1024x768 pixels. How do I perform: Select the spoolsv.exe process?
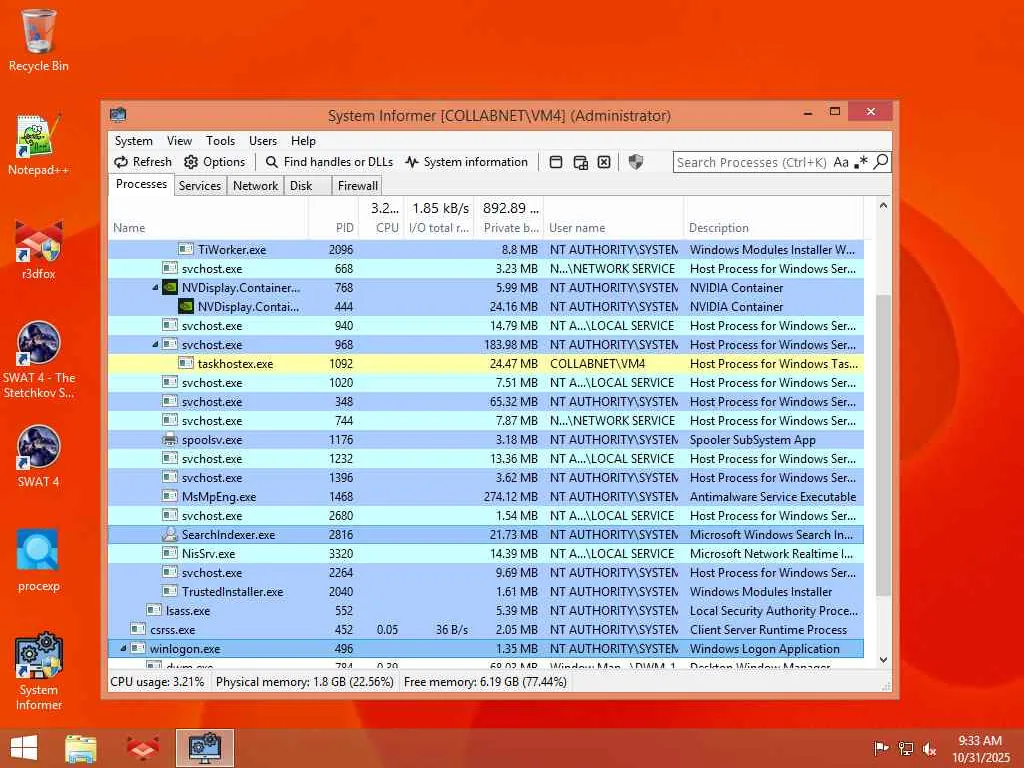486,440
